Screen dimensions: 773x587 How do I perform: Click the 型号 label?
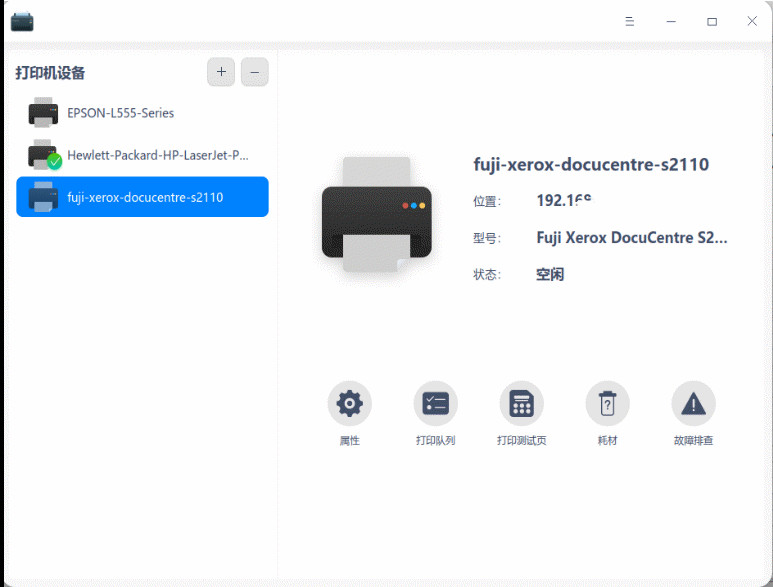(487, 238)
